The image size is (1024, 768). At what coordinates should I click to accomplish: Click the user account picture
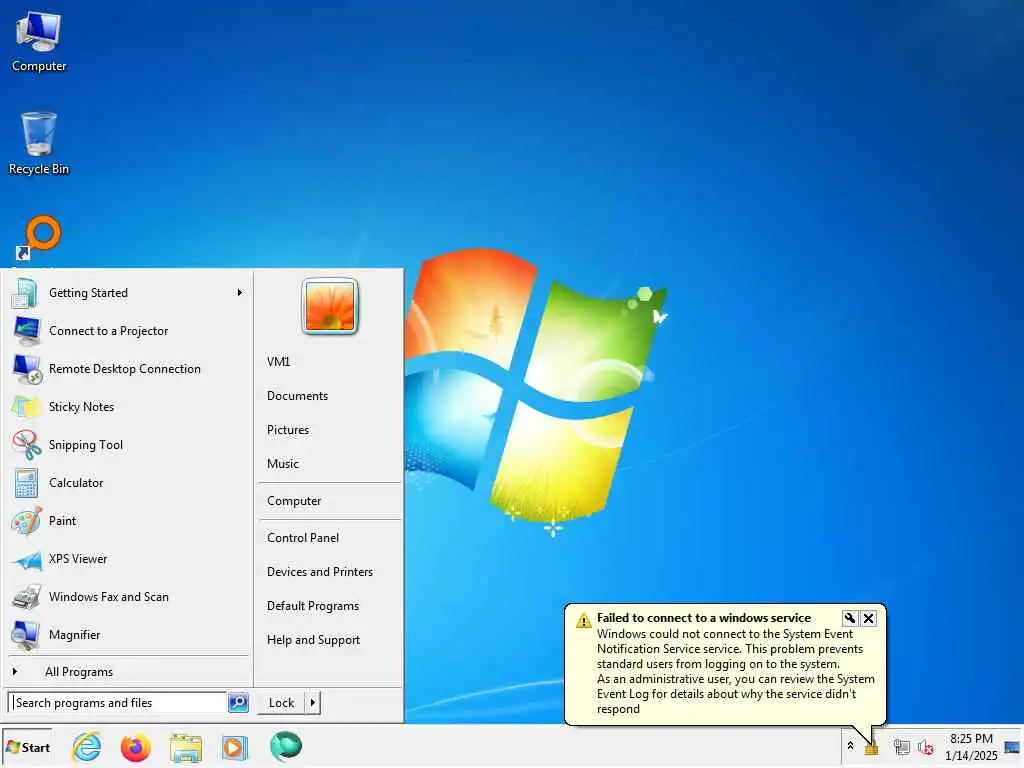tap(330, 306)
